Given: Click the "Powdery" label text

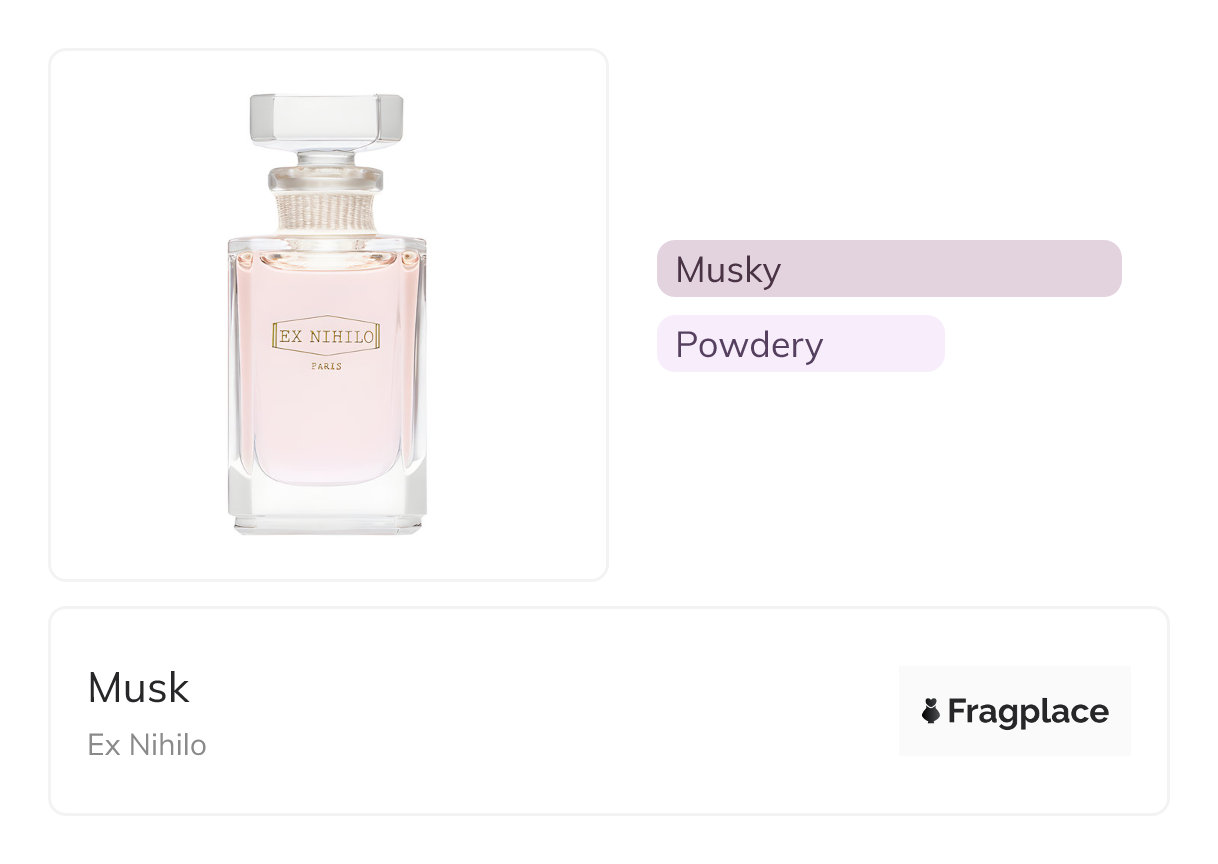Looking at the screenshot, I should click(x=749, y=345).
